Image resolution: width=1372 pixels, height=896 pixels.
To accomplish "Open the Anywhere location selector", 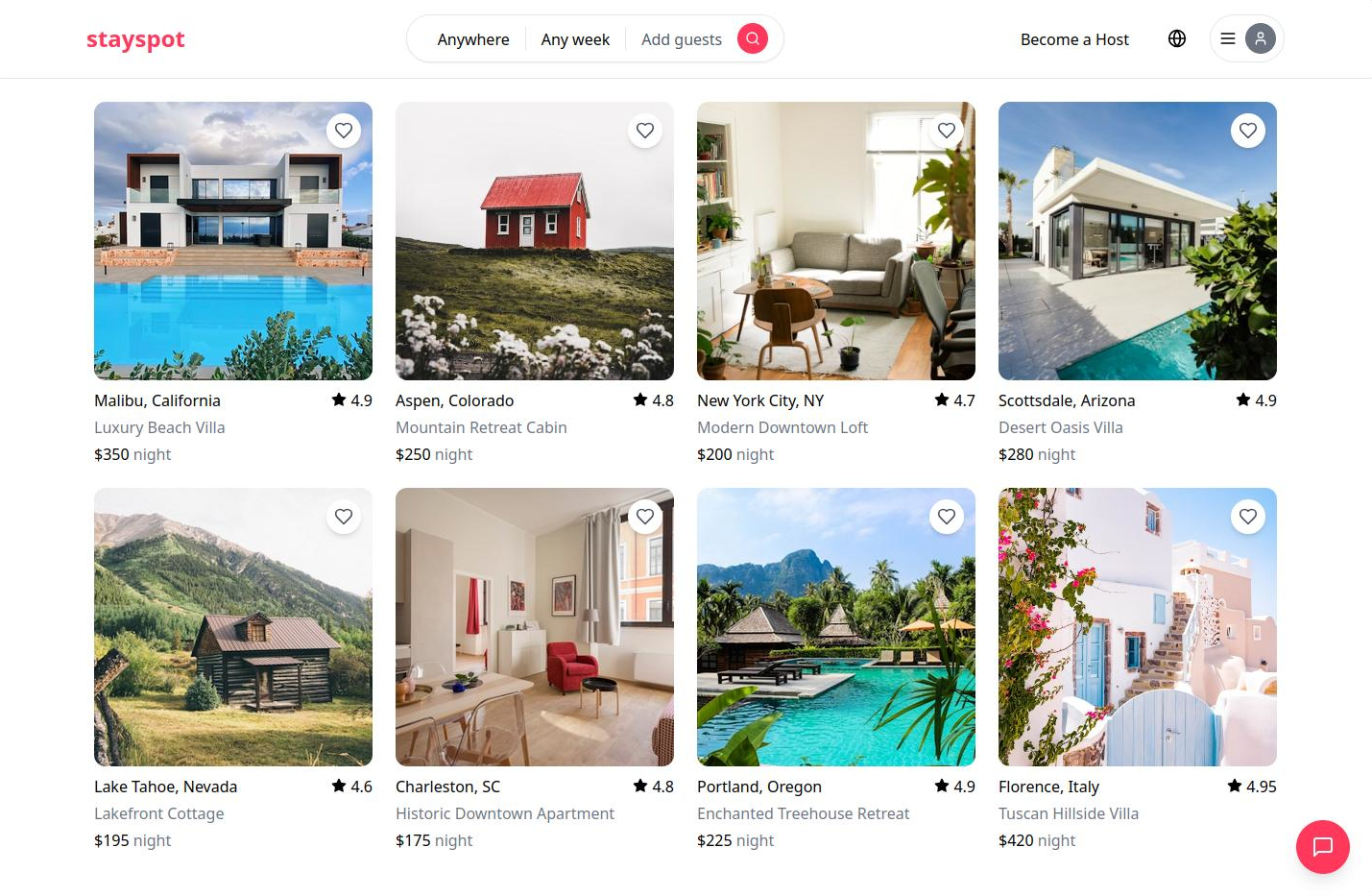I will coord(473,39).
